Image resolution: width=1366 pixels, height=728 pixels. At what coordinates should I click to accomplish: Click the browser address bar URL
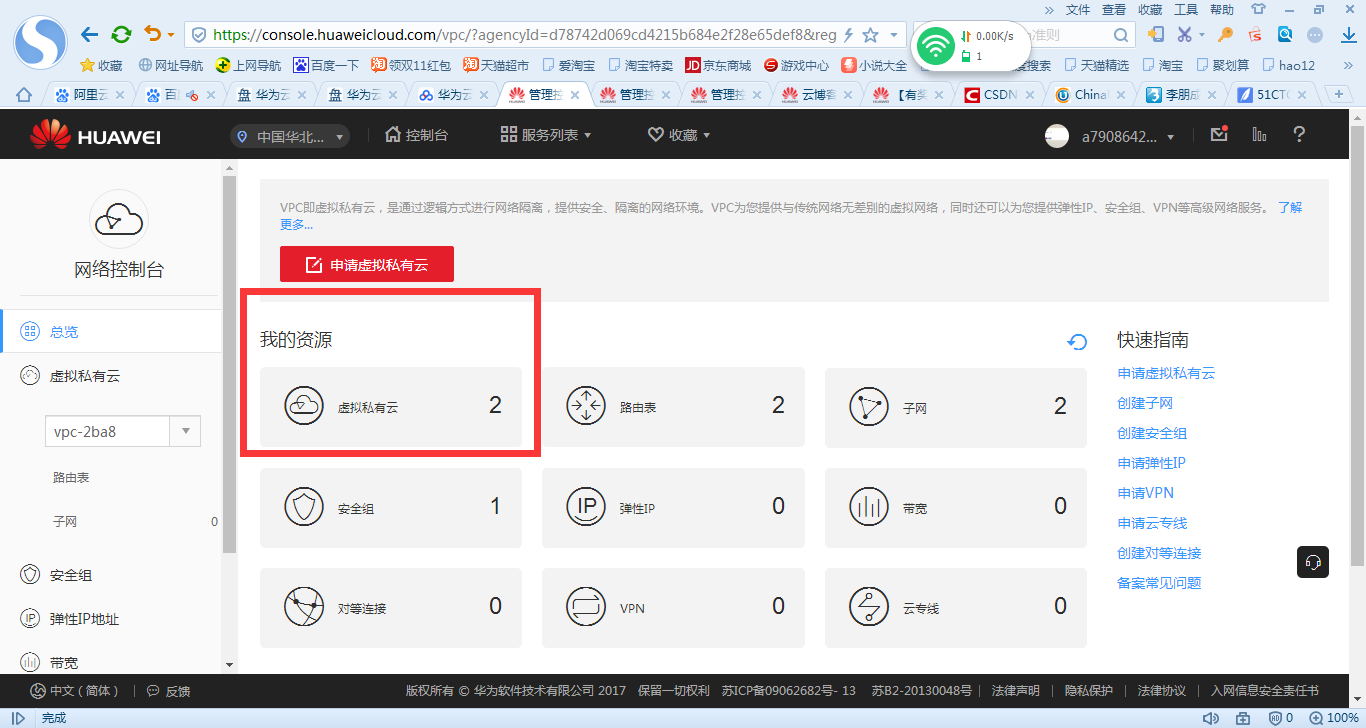[525, 35]
